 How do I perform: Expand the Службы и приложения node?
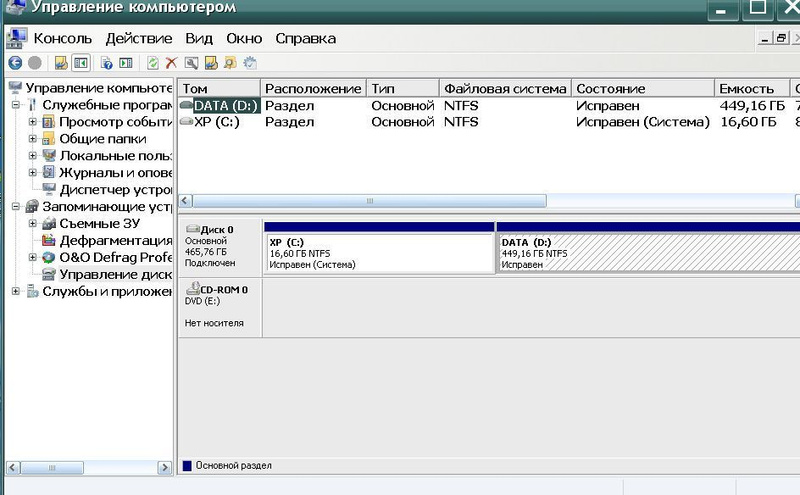(16, 291)
